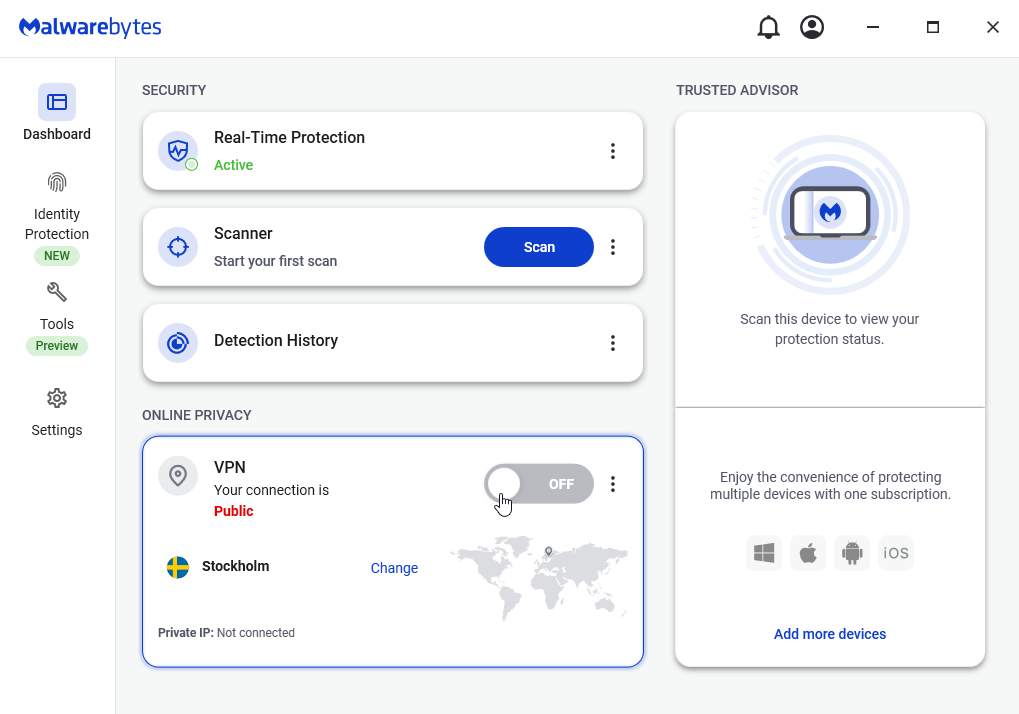Click the Real-Time Protection shield icon
This screenshot has height=714, width=1019.
(x=178, y=151)
